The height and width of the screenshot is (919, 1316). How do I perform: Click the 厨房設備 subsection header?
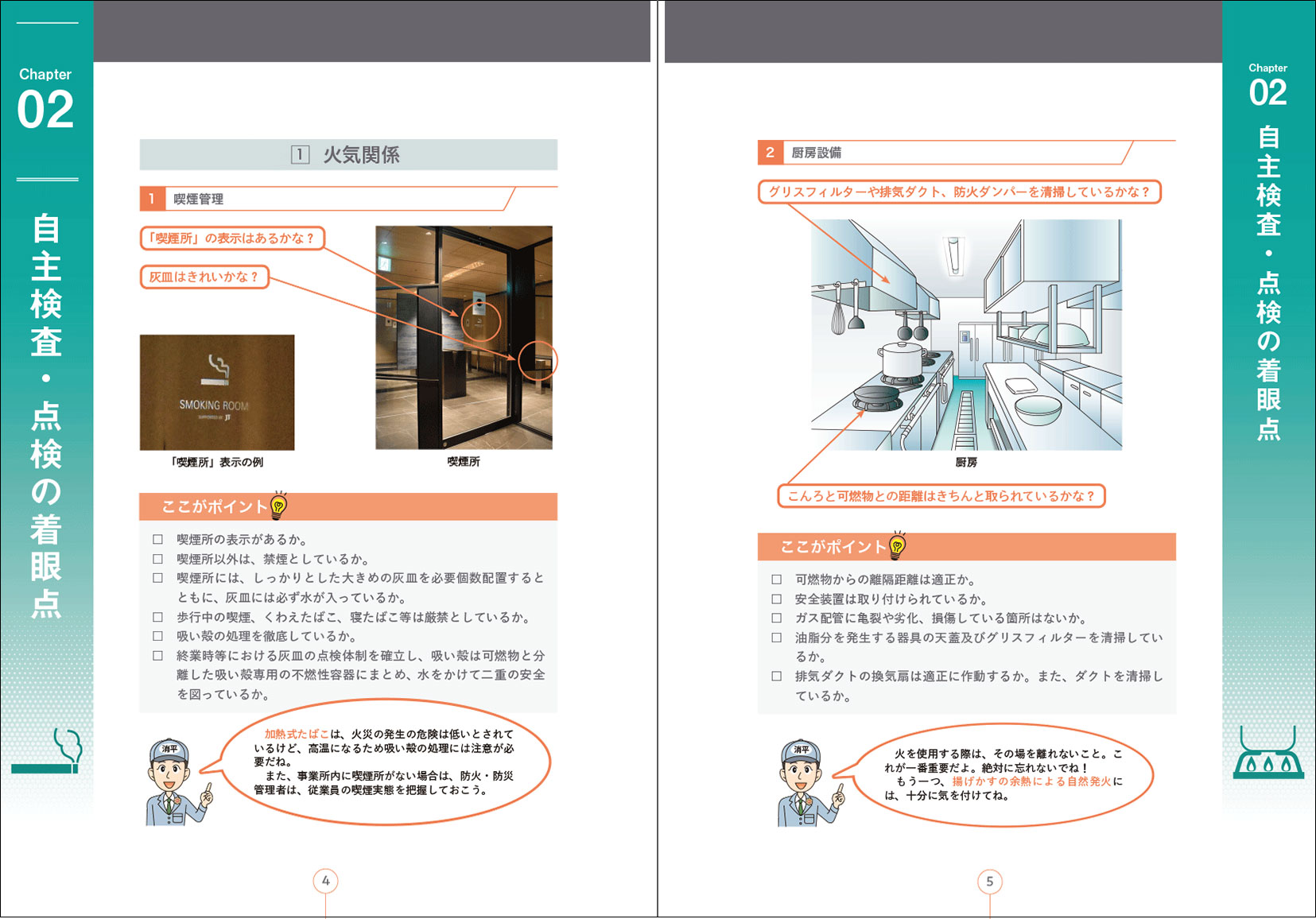(945, 152)
